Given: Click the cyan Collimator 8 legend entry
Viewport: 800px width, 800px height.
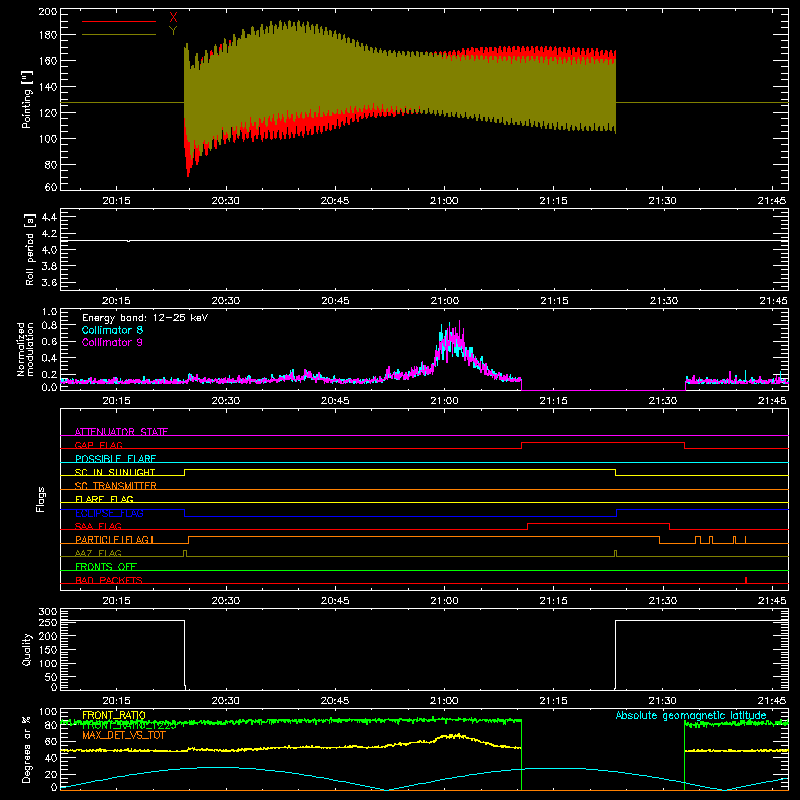Looking at the screenshot, I should click(112, 330).
